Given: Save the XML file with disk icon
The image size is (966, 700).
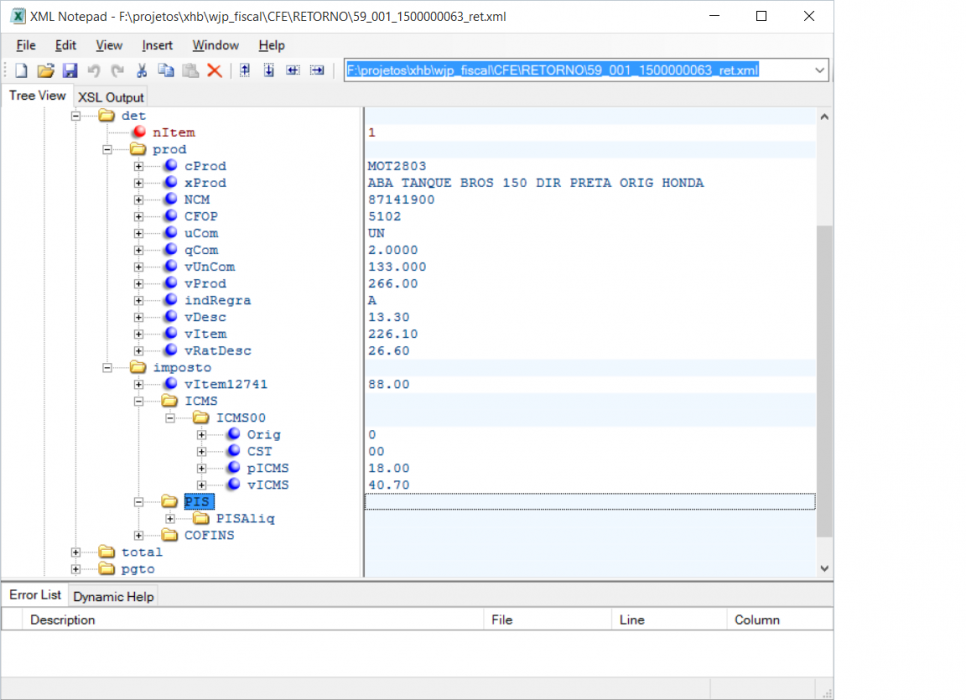Looking at the screenshot, I should (70, 70).
